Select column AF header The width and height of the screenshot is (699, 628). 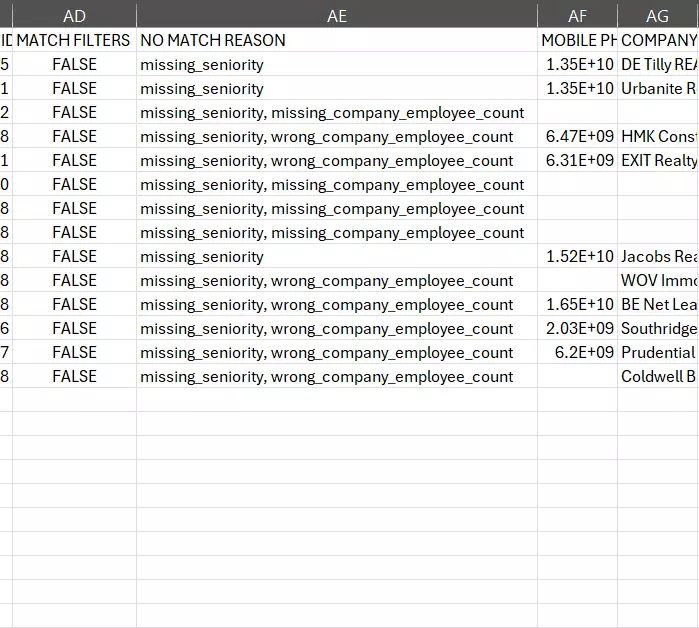click(x=577, y=16)
